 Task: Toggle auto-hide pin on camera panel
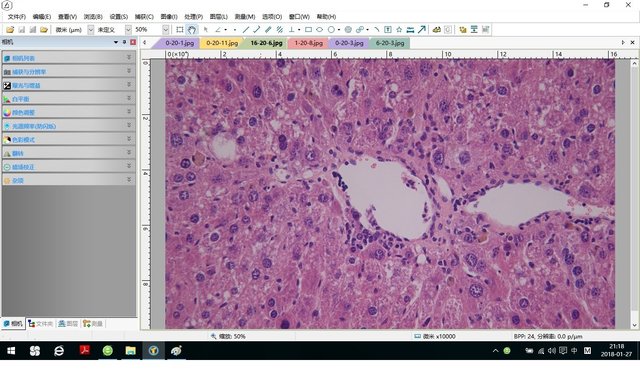tap(124, 42)
